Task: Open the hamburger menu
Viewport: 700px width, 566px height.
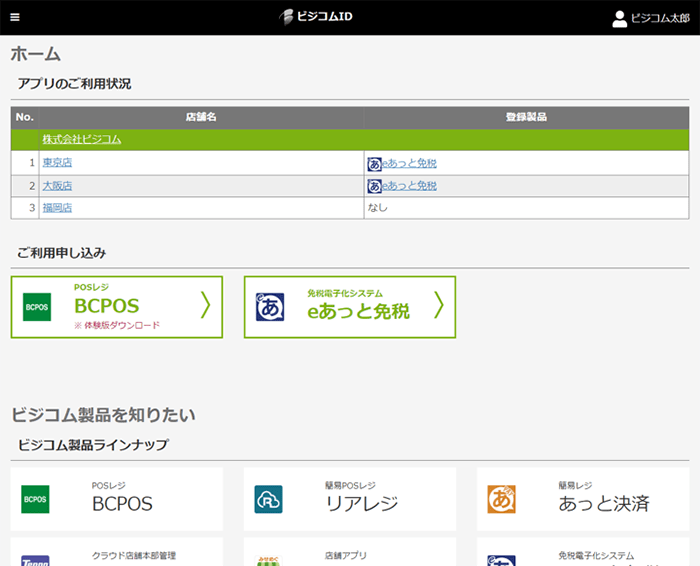Action: coord(15,17)
